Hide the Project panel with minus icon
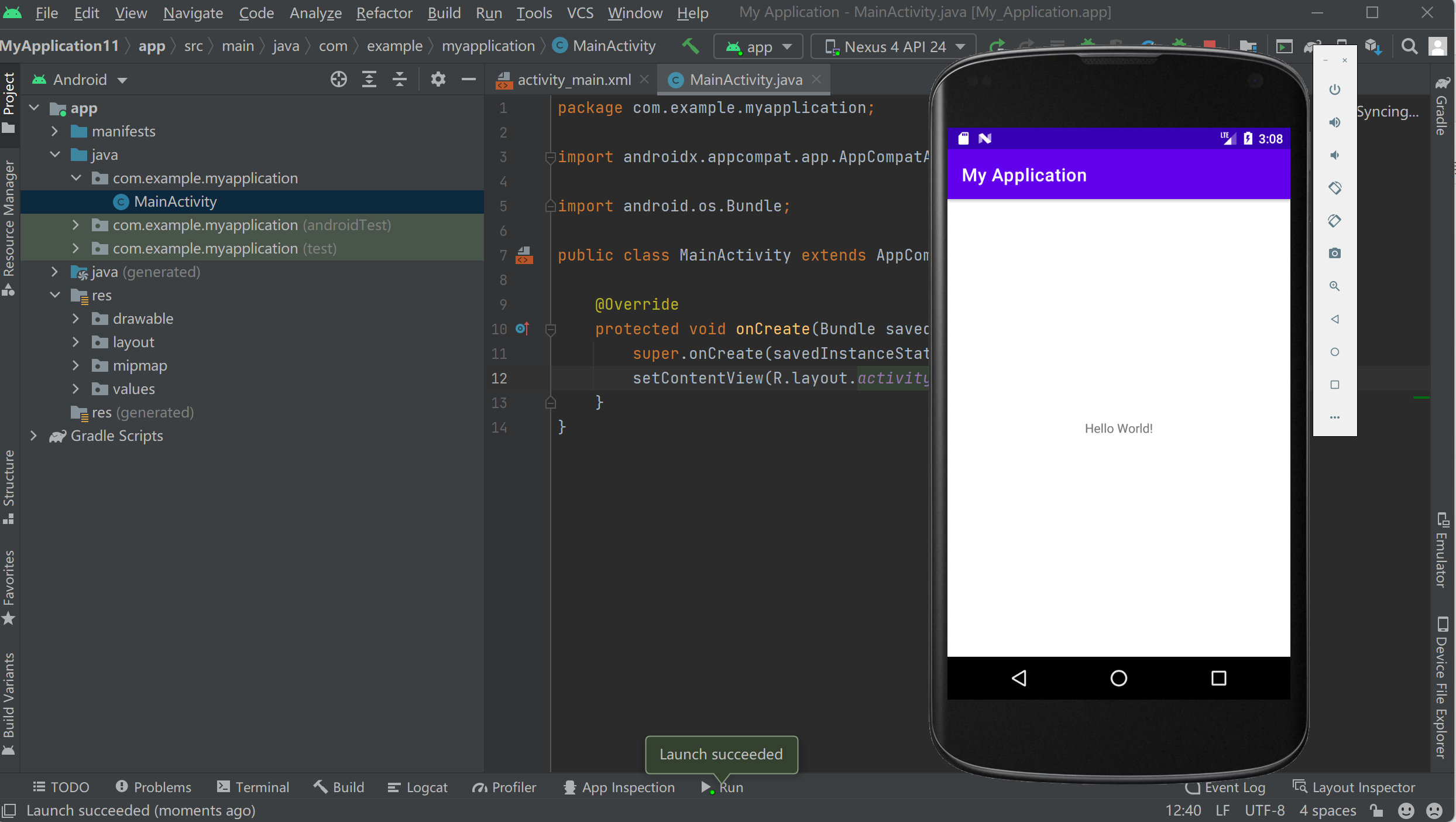The image size is (1456, 822). pos(468,79)
